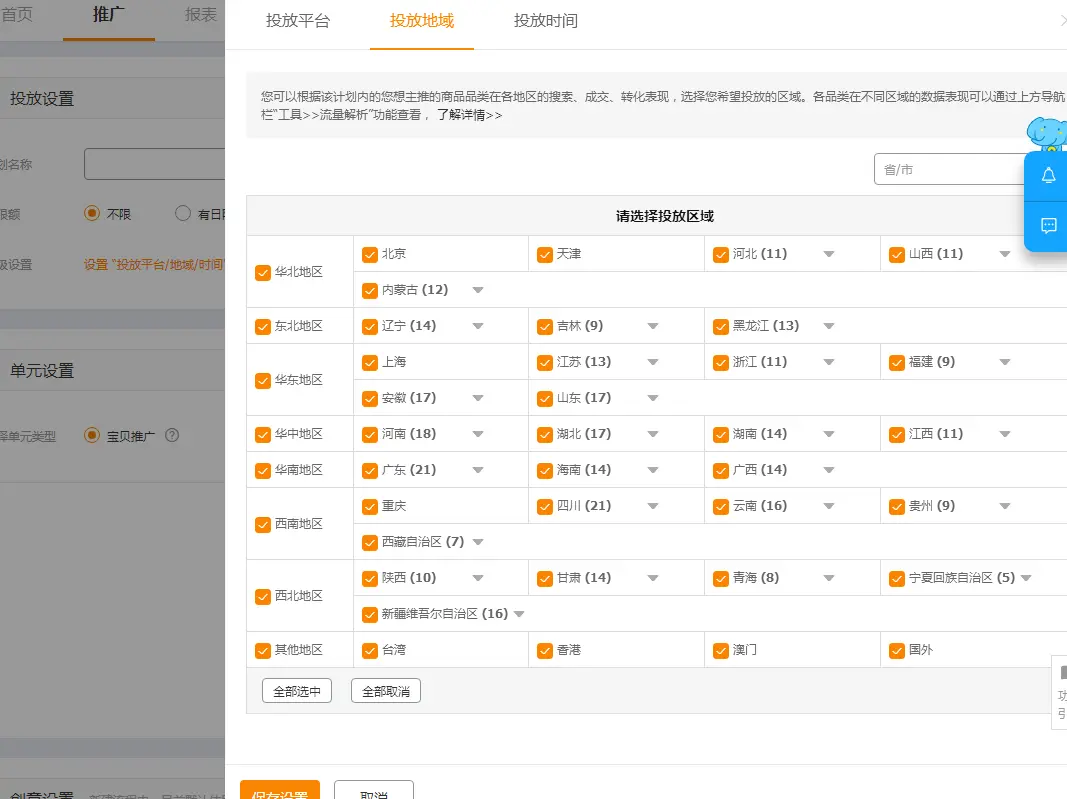Toggle the 香港 checkbox
The width and height of the screenshot is (1067, 799).
point(544,651)
